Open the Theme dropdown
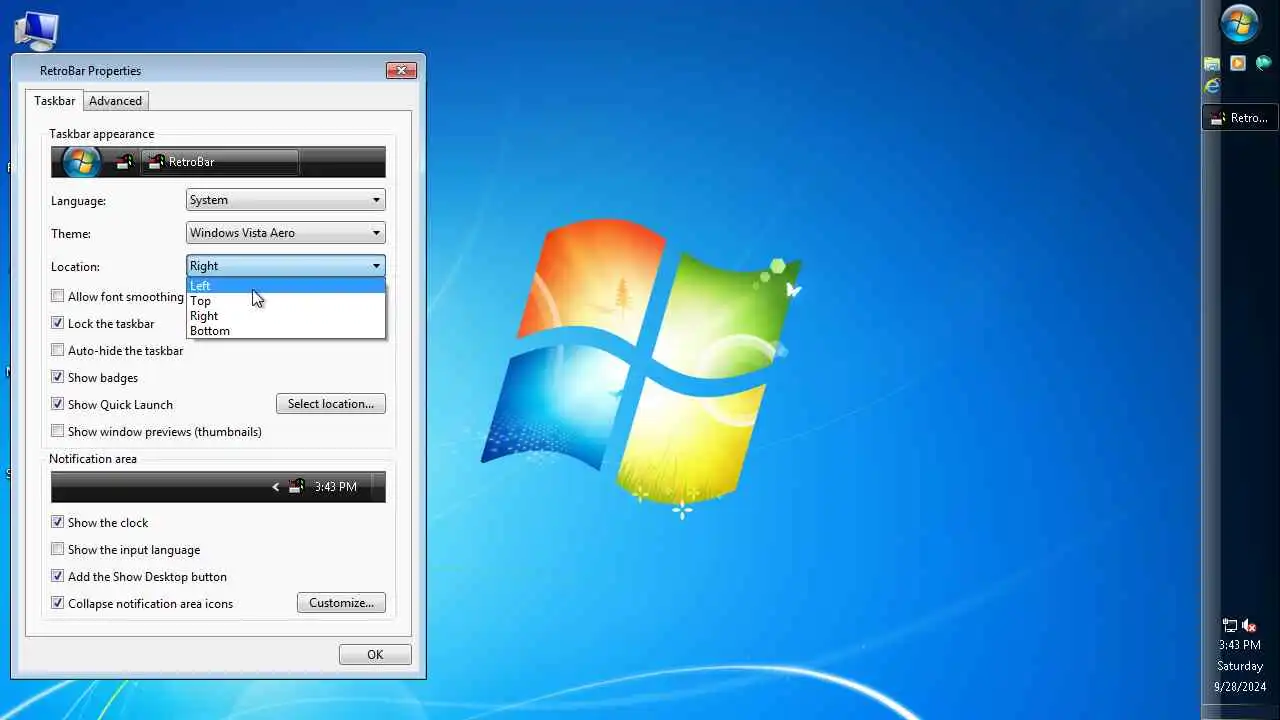The width and height of the screenshot is (1280, 720). pyautogui.click(x=286, y=233)
